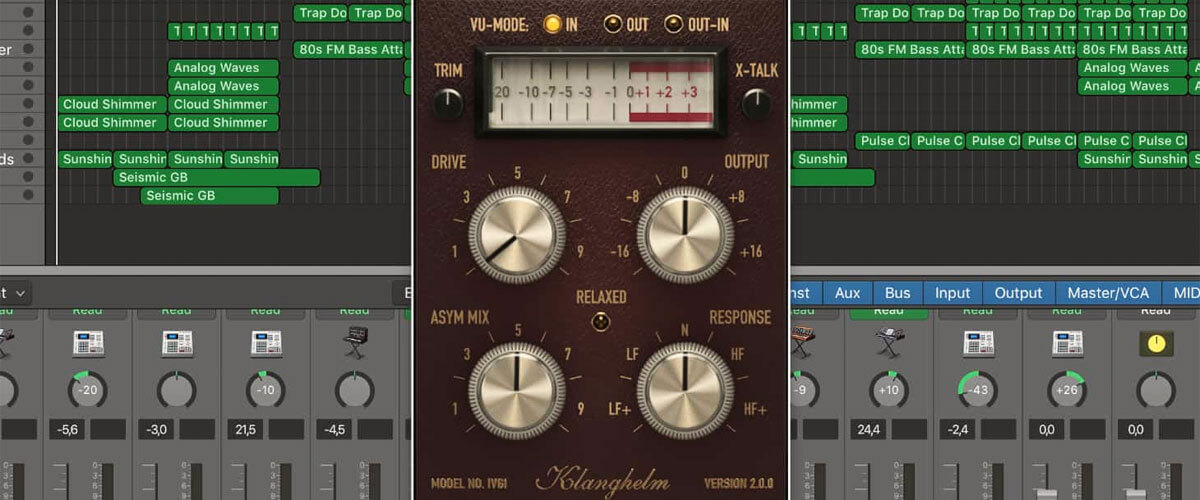Viewport: 1200px width, 500px height.
Task: Switch to the Output mixer tab
Action: pos(1018,293)
